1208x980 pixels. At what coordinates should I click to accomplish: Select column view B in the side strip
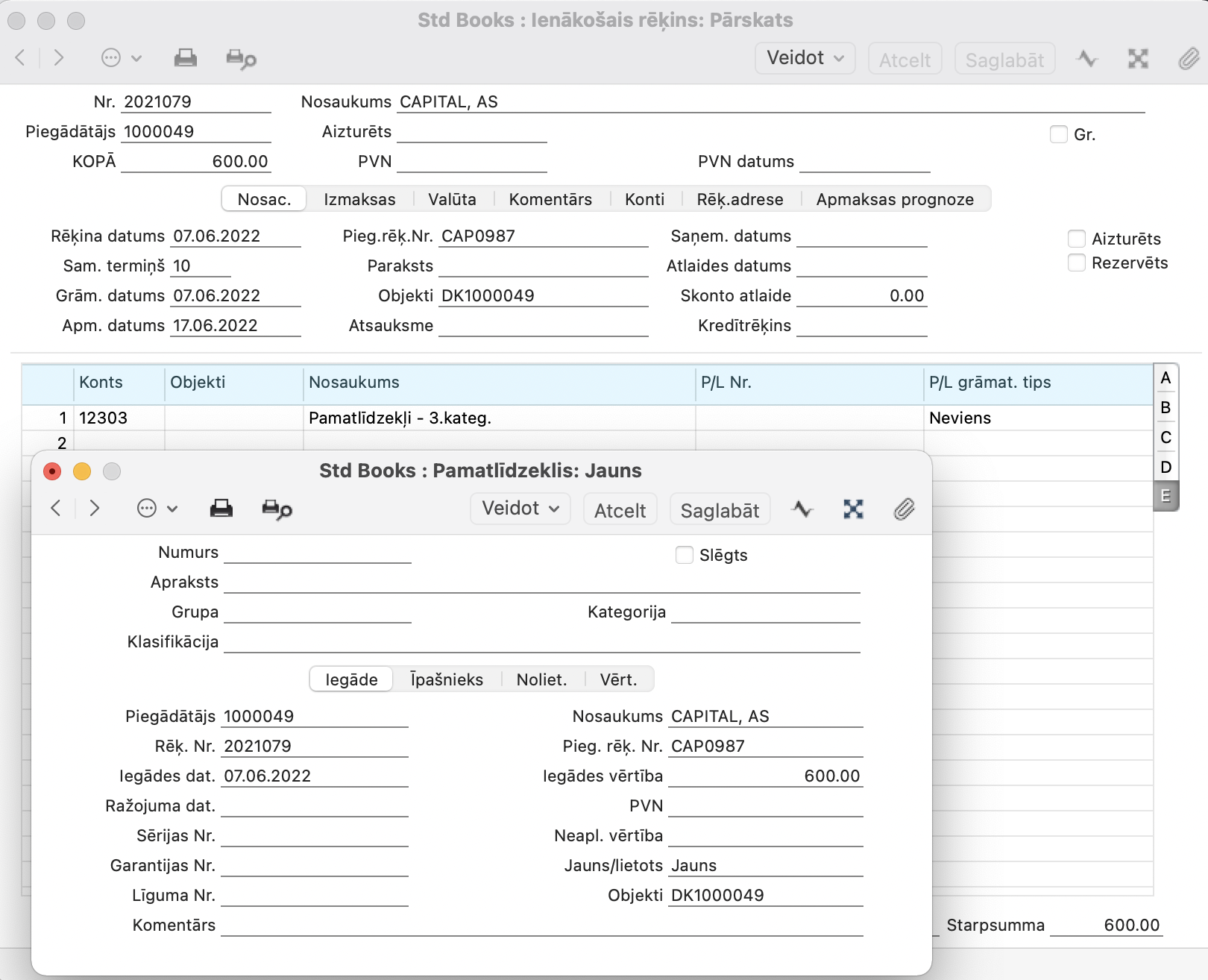coord(1165,408)
